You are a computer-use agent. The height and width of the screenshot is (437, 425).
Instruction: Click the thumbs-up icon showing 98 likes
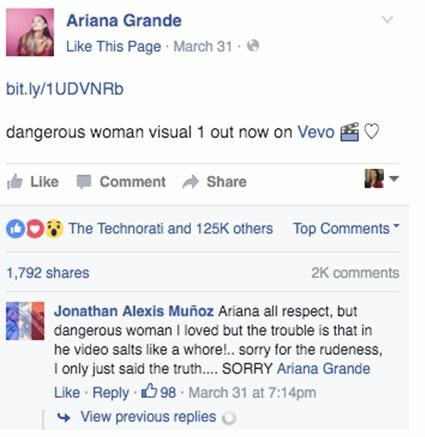point(149,391)
